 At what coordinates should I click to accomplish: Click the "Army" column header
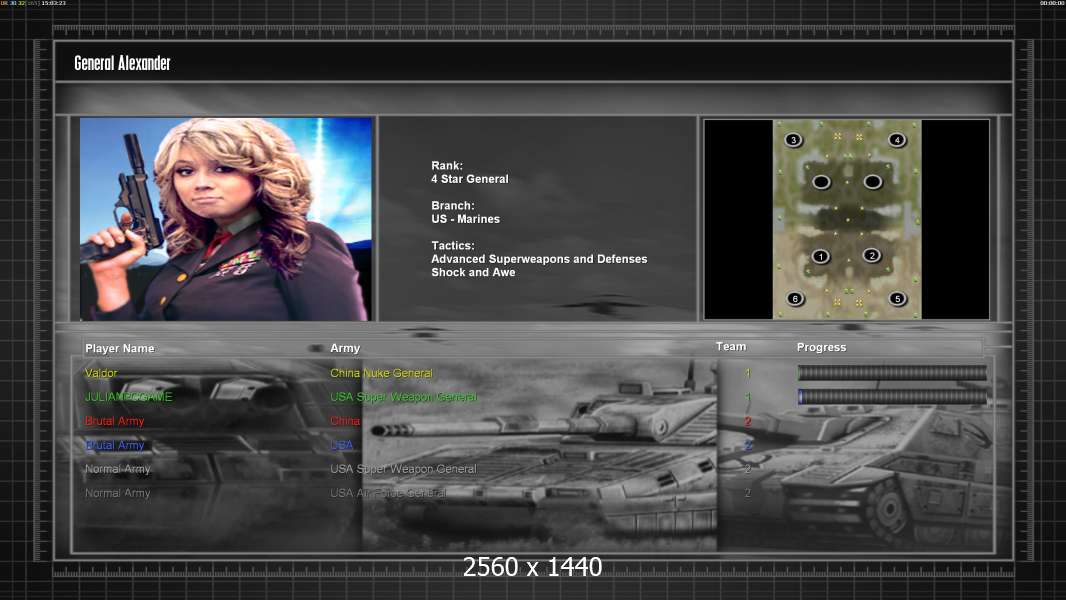click(x=345, y=349)
